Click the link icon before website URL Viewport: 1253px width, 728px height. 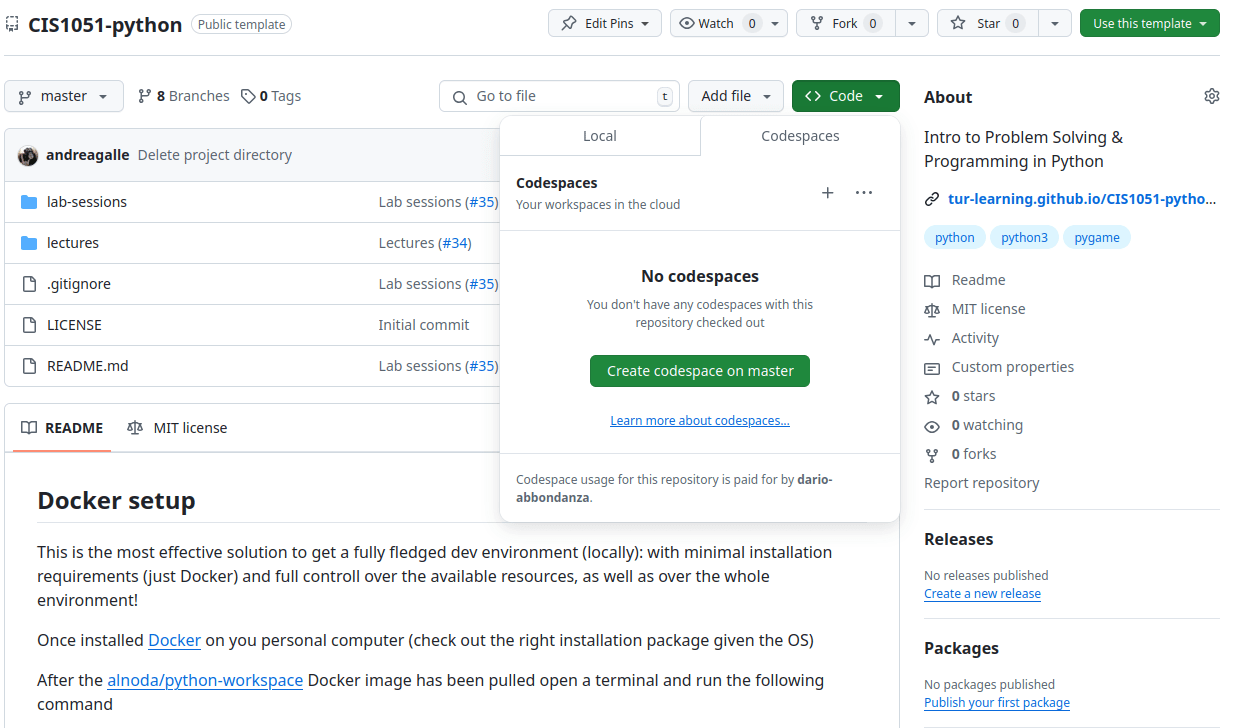tap(932, 199)
